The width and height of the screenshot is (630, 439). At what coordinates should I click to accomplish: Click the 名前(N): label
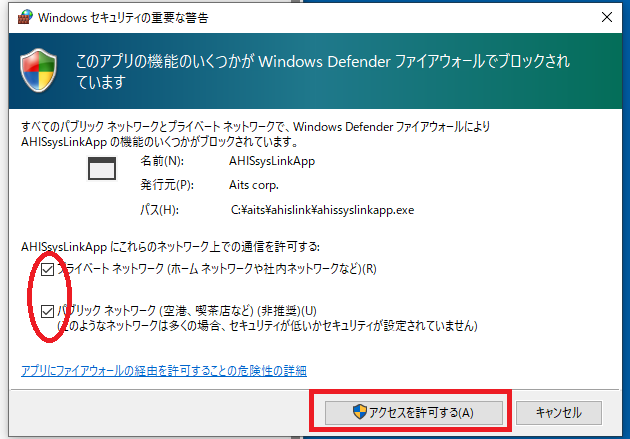pos(162,161)
